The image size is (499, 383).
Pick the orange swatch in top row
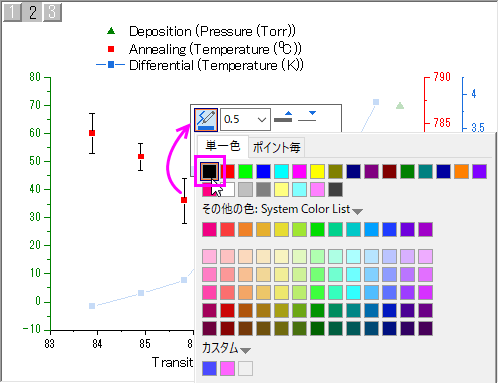pos(461,171)
